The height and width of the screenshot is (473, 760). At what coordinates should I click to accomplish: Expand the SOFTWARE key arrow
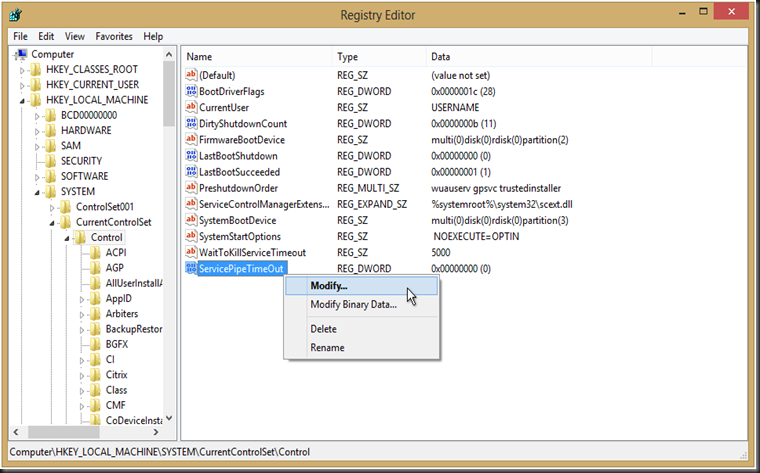pyautogui.click(x=38, y=176)
